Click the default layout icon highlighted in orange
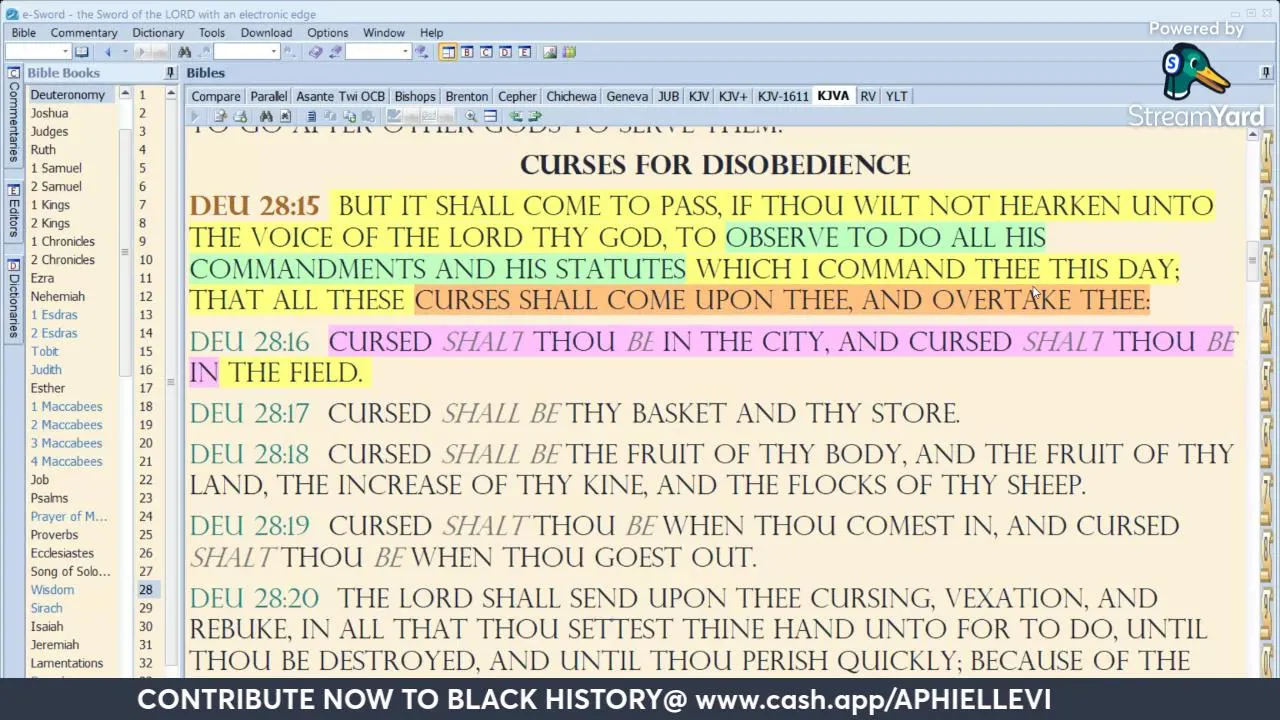This screenshot has width=1280, height=720. 448,52
